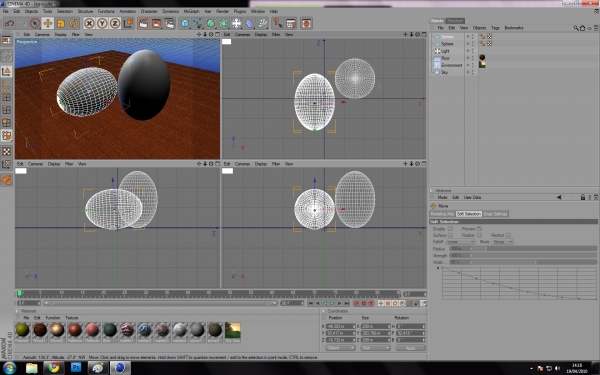Open the Help menu
The height and width of the screenshot is (375, 600).
(274, 11)
